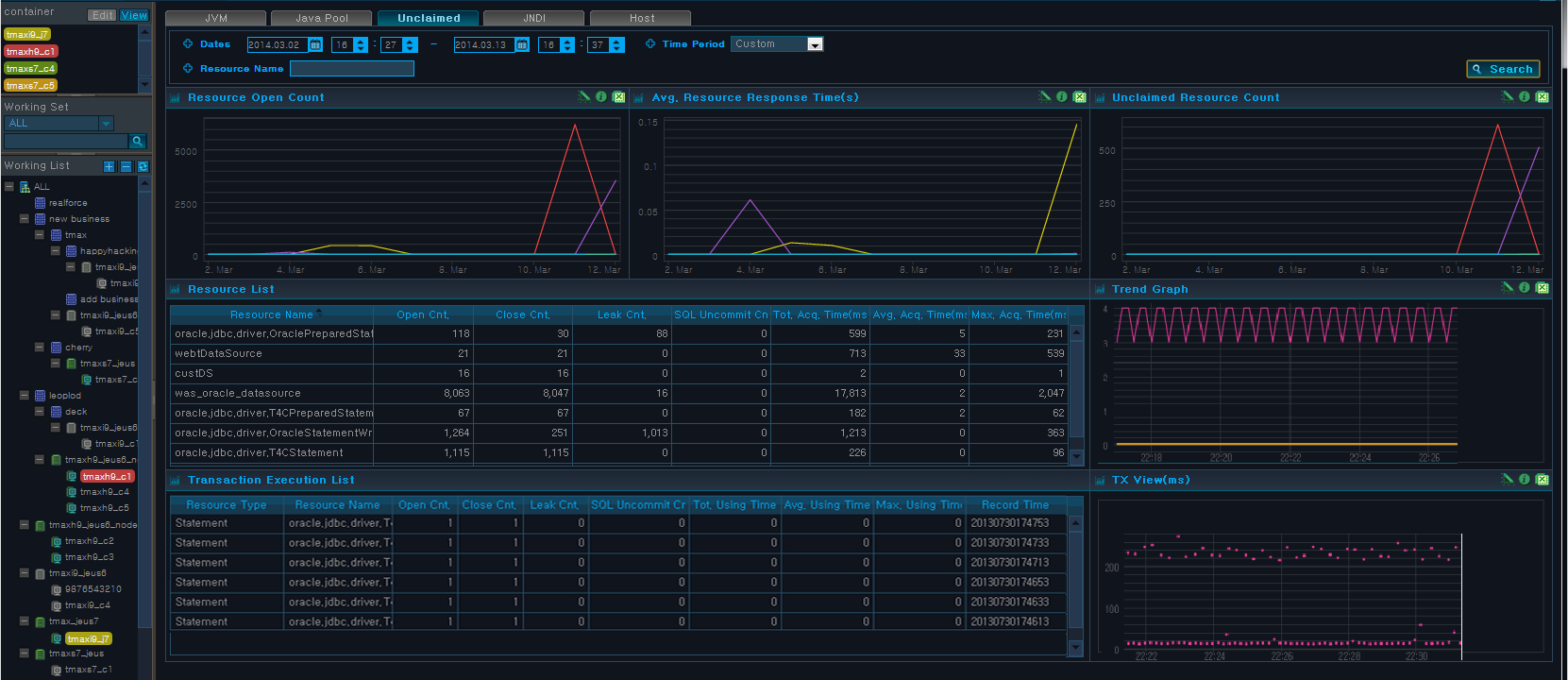This screenshot has height=680, width=1568.
Task: Open the start date calendar picker icon
Action: coord(315,45)
